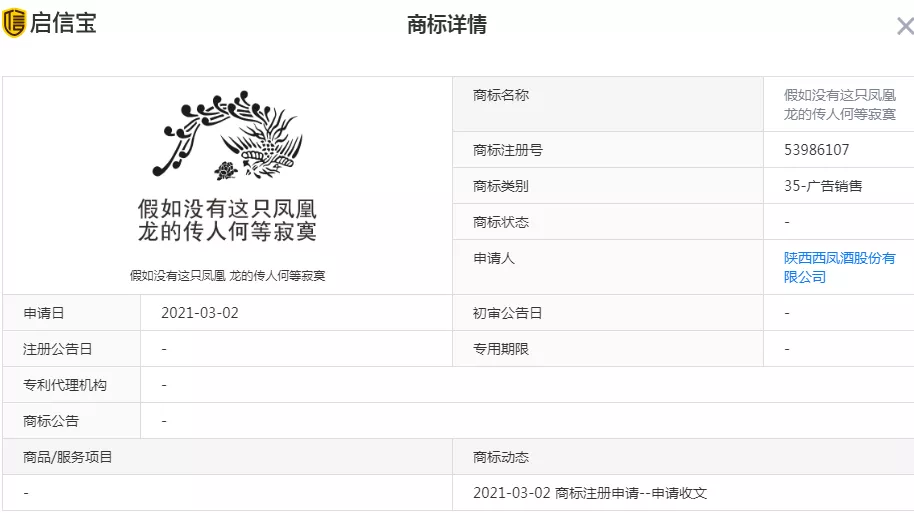Click the 注册公告日 label
914x513 pixels.
58,349
